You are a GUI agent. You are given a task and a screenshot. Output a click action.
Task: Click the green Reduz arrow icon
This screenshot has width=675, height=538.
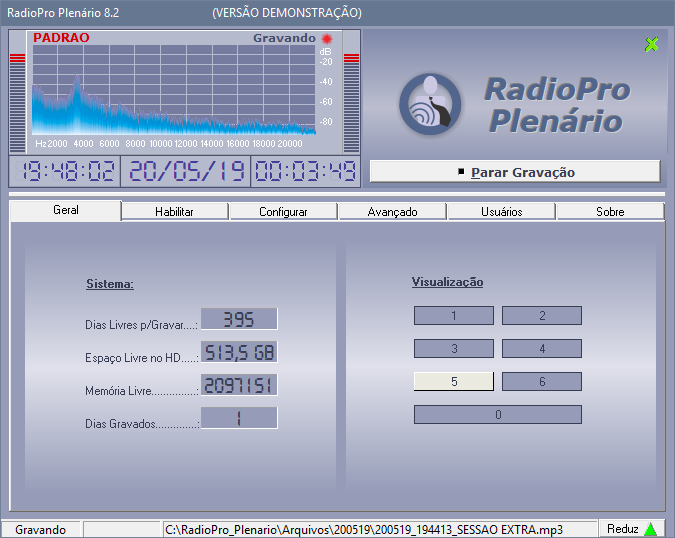tap(650, 529)
